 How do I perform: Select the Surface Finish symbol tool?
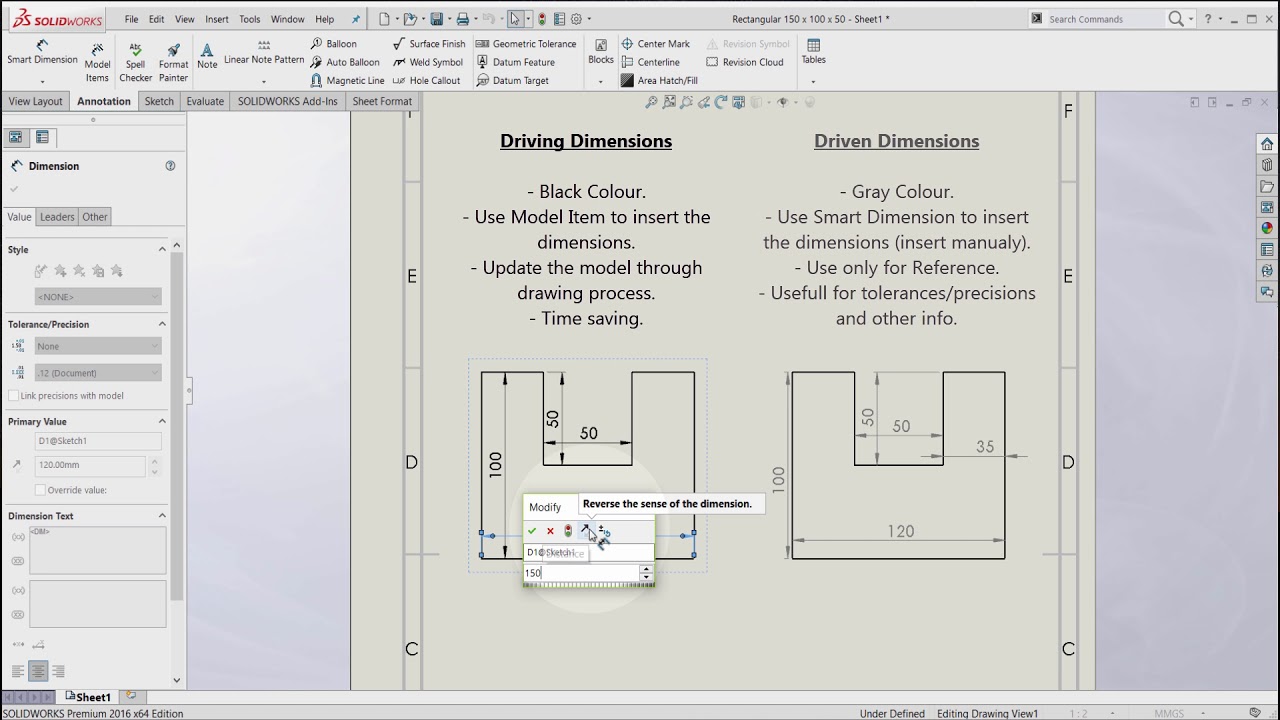(429, 44)
